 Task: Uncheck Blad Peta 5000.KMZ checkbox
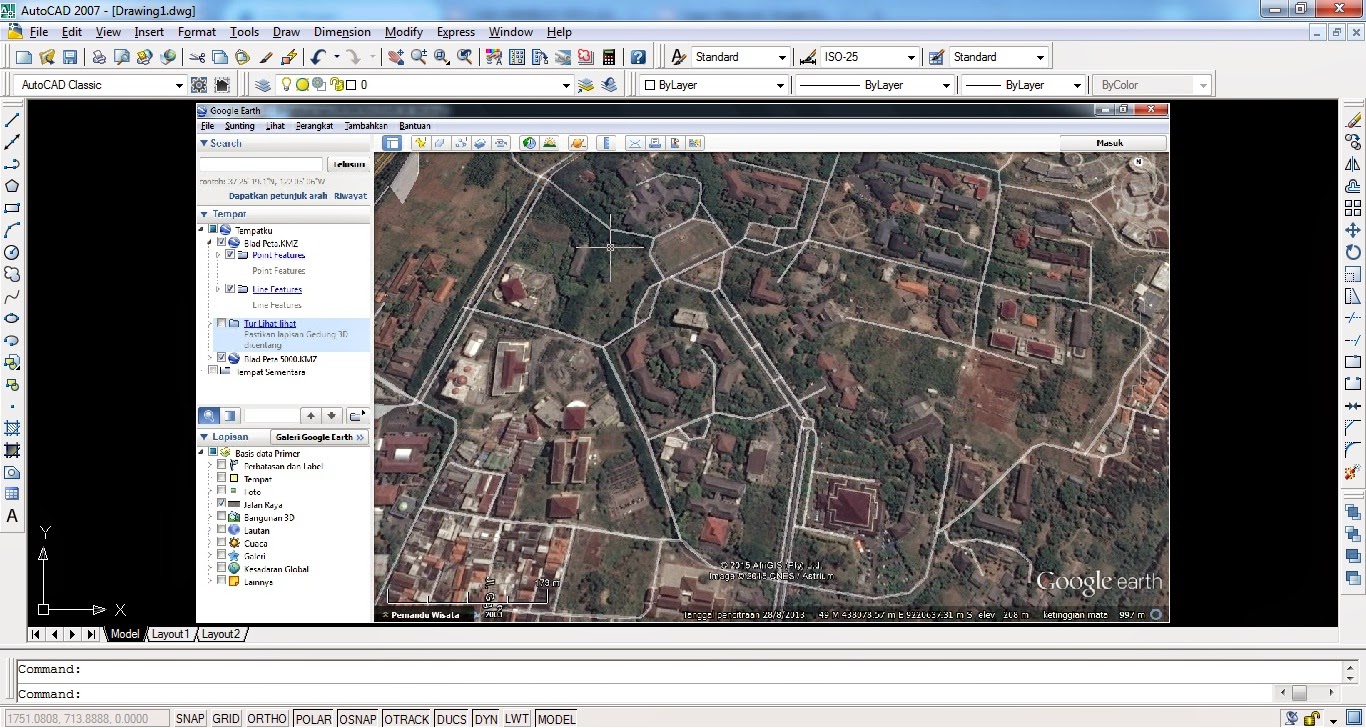pyautogui.click(x=221, y=358)
